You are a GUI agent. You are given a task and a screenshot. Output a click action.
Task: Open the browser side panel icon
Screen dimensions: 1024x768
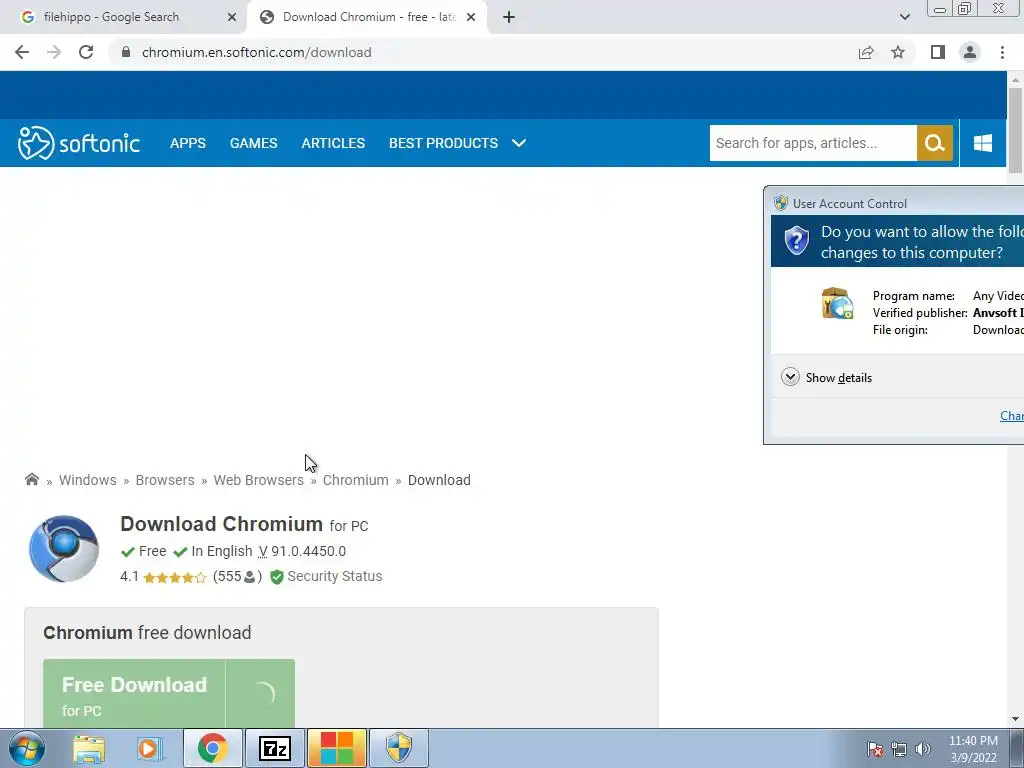click(x=938, y=52)
